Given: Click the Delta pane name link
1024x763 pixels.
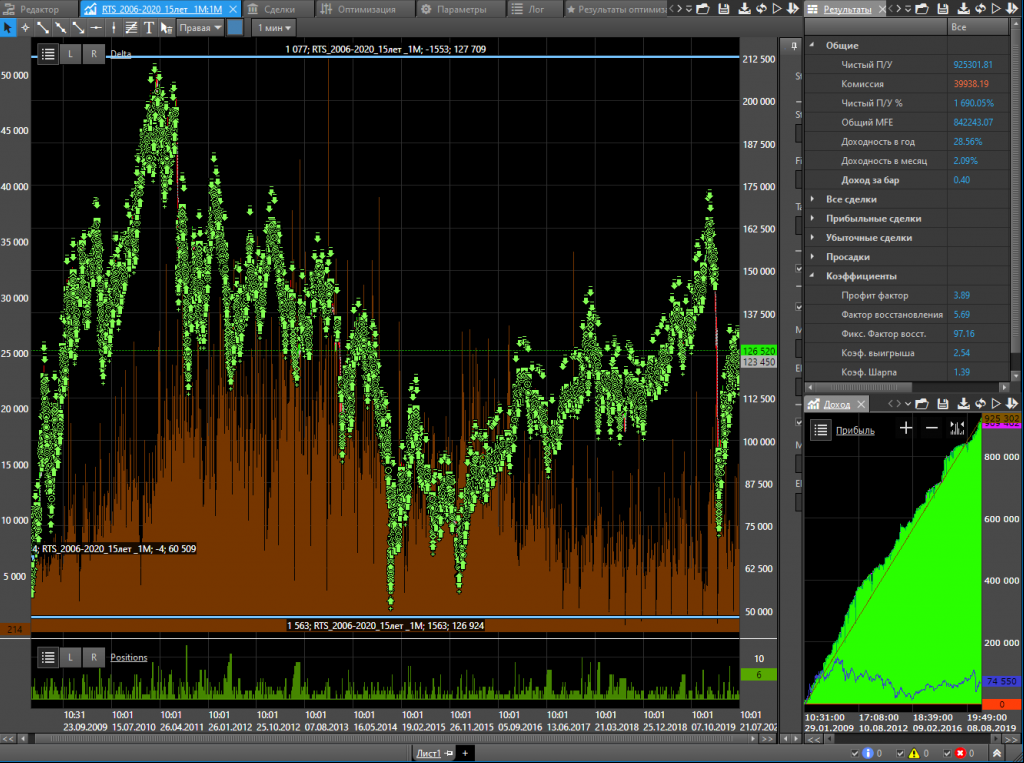Looking at the screenshot, I should click(121, 54).
